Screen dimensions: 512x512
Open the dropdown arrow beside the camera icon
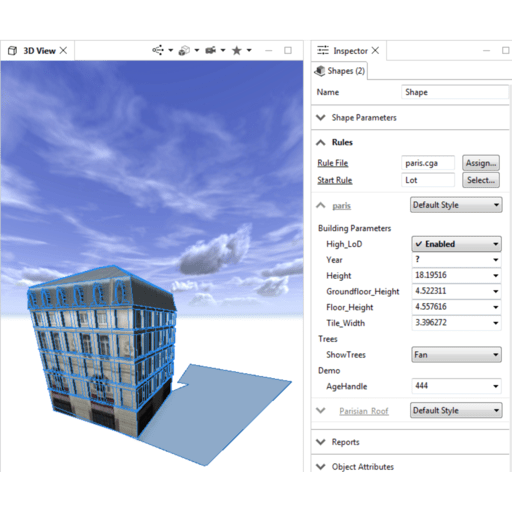[223, 51]
